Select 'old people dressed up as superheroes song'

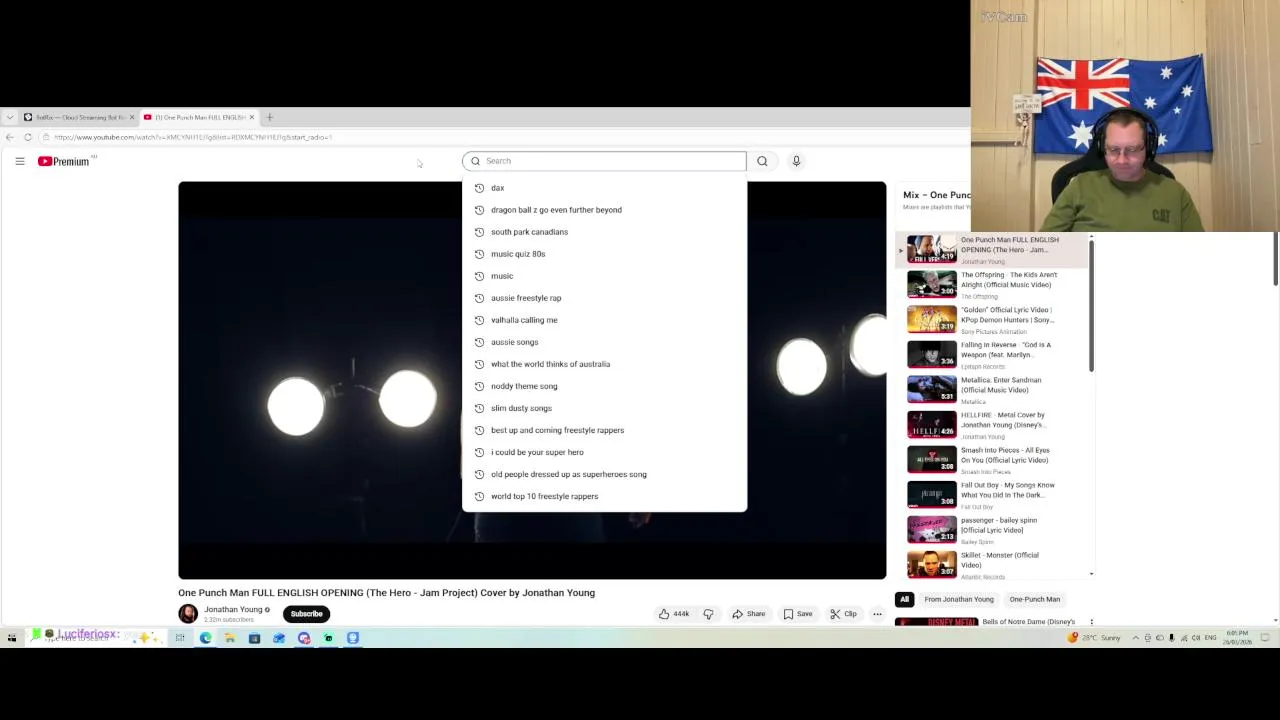tap(604, 474)
